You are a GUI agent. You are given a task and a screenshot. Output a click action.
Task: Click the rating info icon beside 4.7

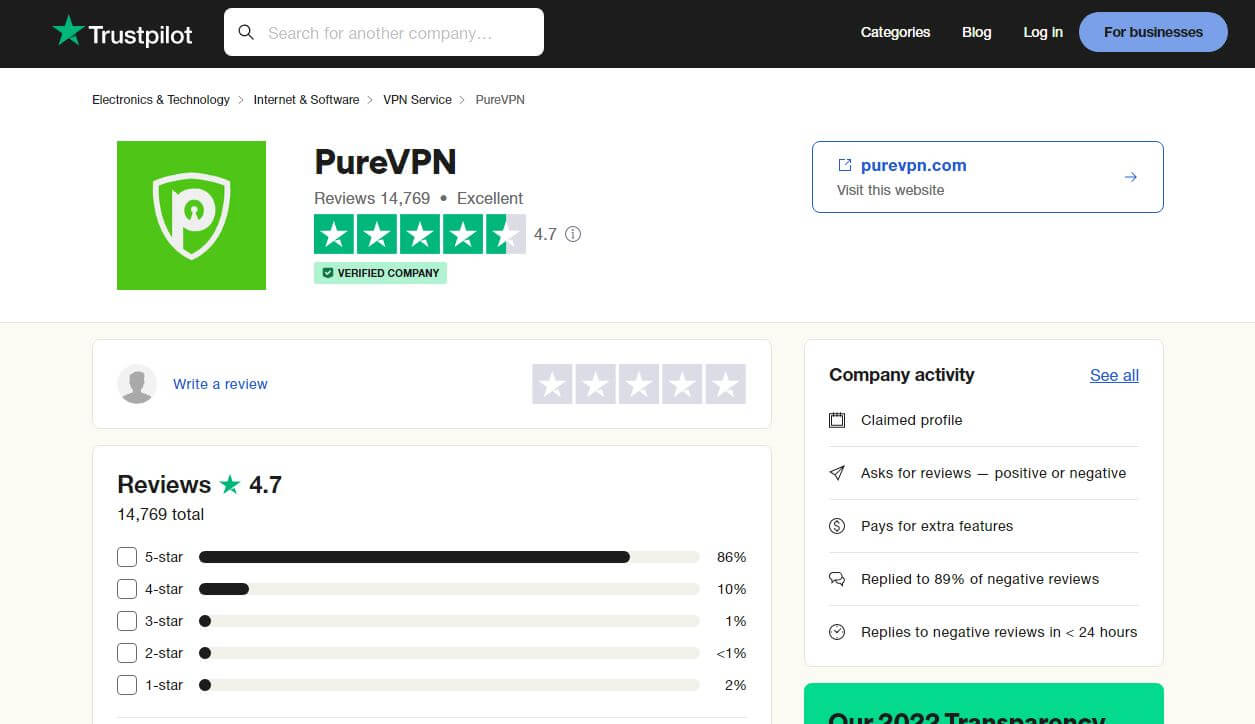pyautogui.click(x=573, y=234)
